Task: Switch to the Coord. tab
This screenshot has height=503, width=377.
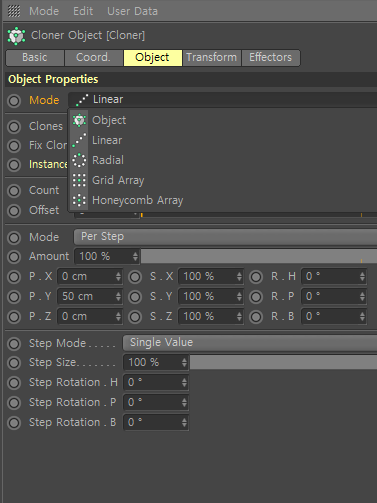Action: [x=93, y=57]
